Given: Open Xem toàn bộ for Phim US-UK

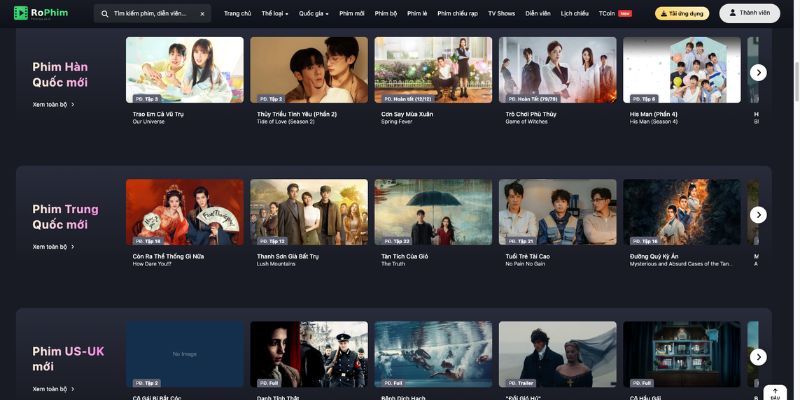Looking at the screenshot, I should click(x=53, y=389).
